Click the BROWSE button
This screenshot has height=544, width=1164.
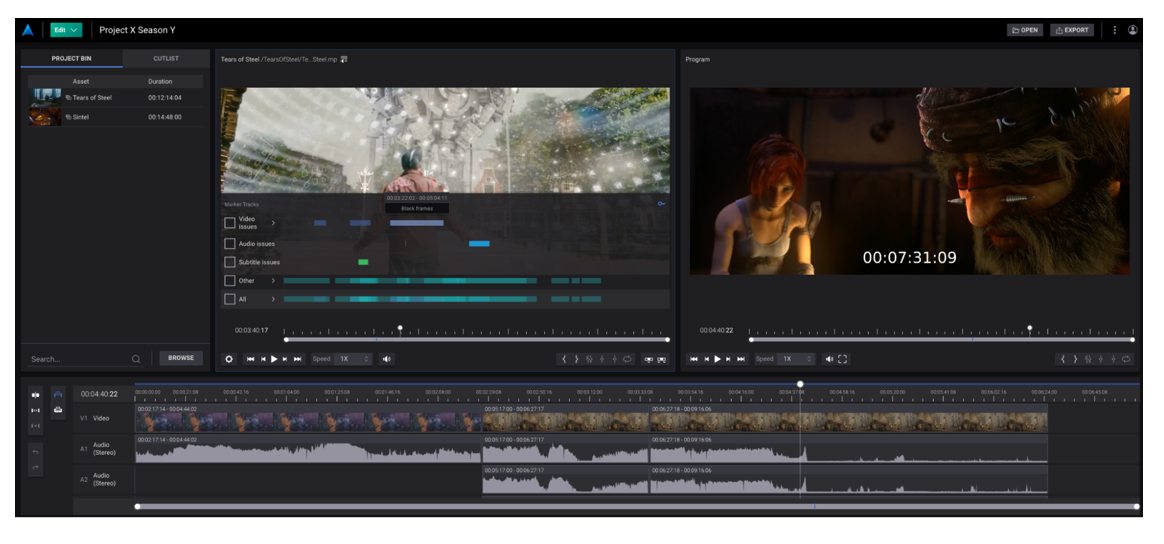(x=181, y=358)
